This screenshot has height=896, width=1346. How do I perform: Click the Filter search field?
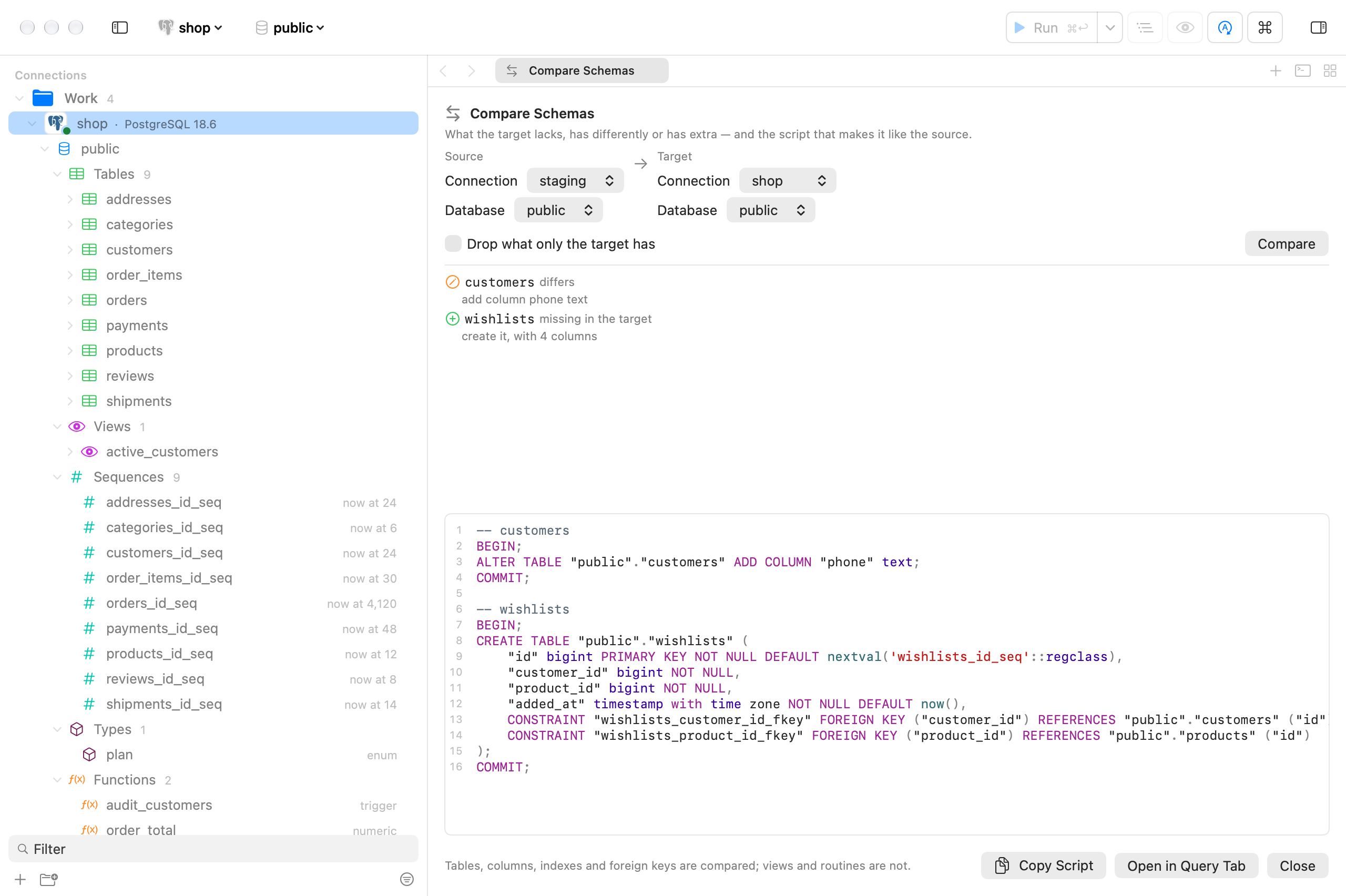coord(213,849)
